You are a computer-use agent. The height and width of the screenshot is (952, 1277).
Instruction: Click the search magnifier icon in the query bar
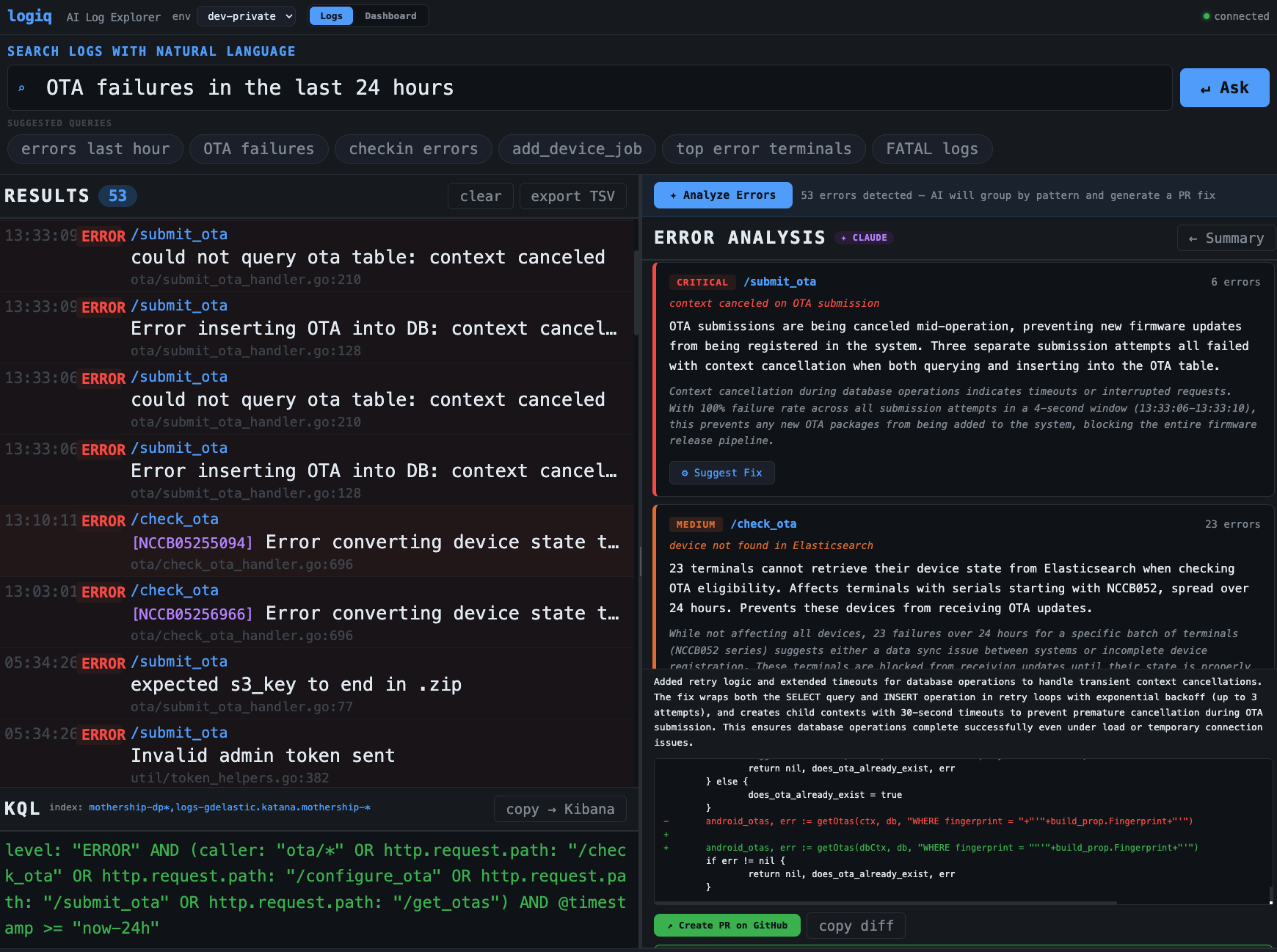tap(23, 87)
